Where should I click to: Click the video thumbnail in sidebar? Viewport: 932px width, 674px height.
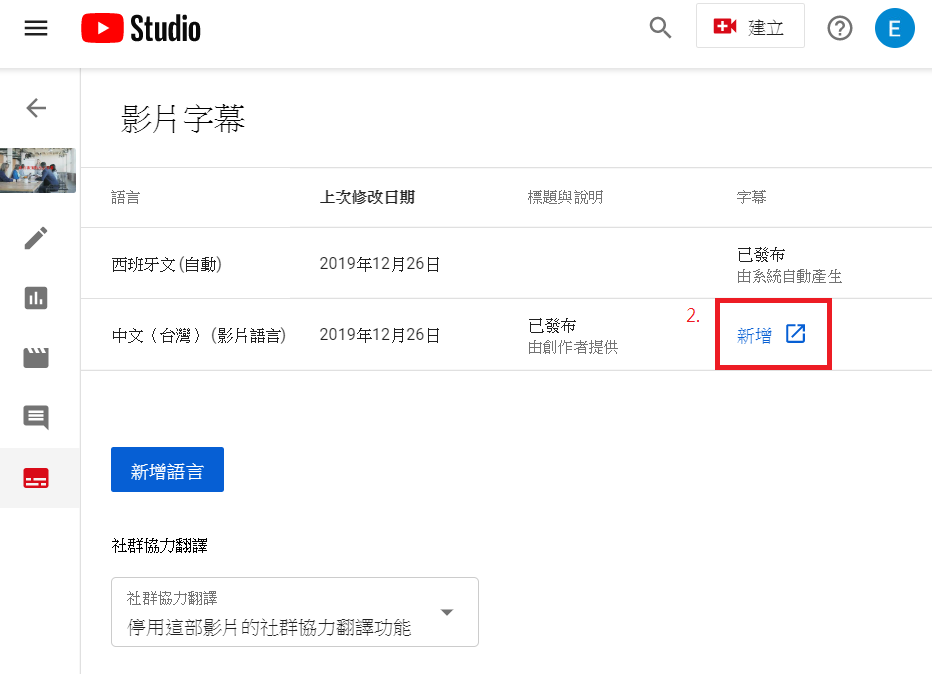pos(38,170)
